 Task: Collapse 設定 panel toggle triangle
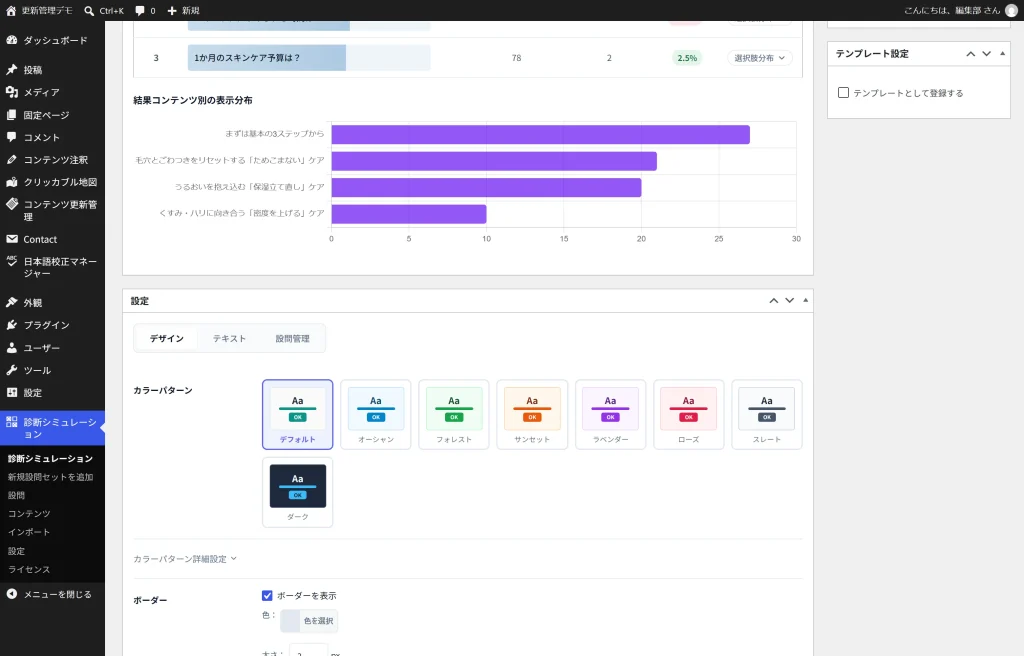tap(805, 301)
